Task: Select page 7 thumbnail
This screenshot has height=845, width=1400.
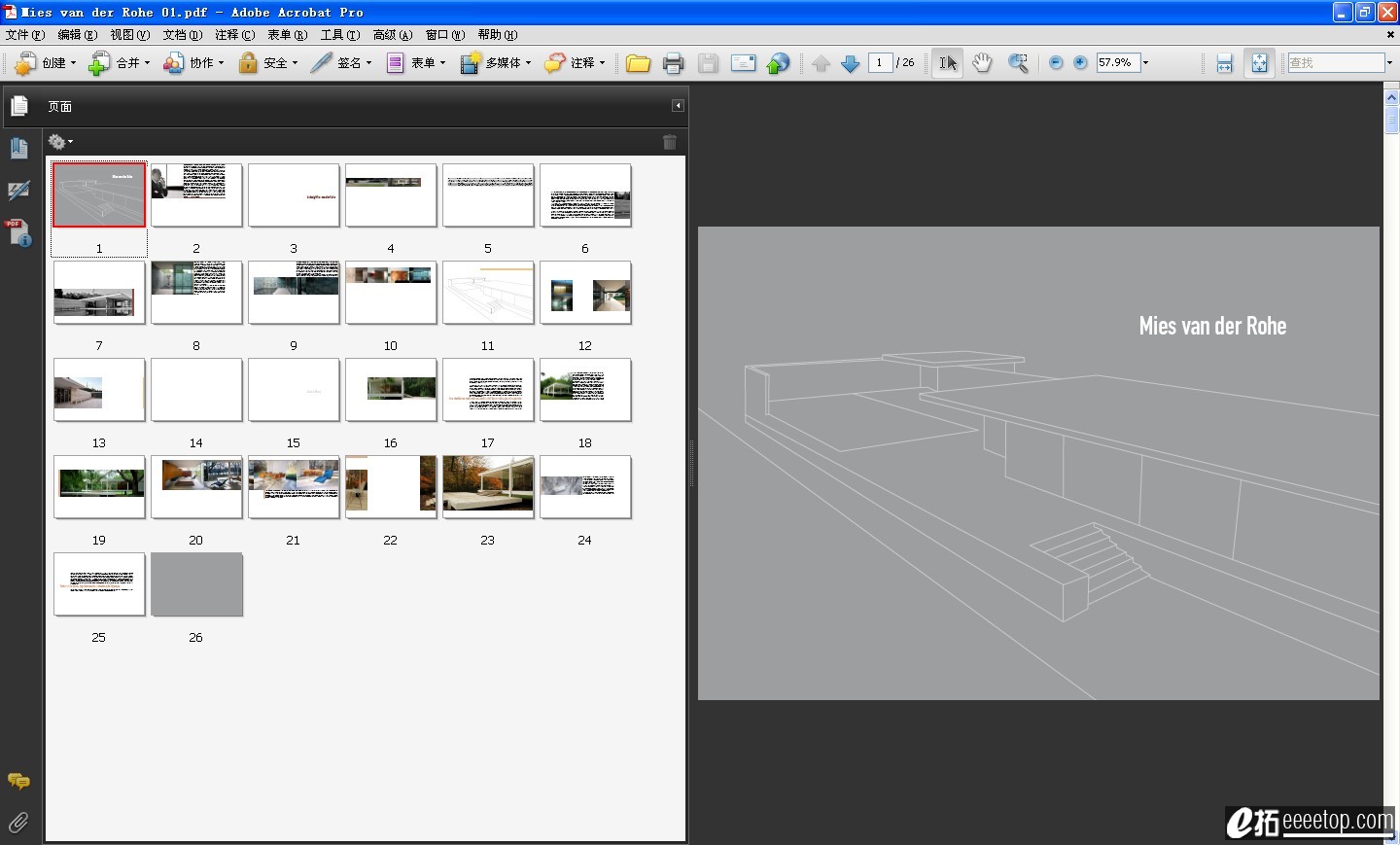Action: [99, 293]
